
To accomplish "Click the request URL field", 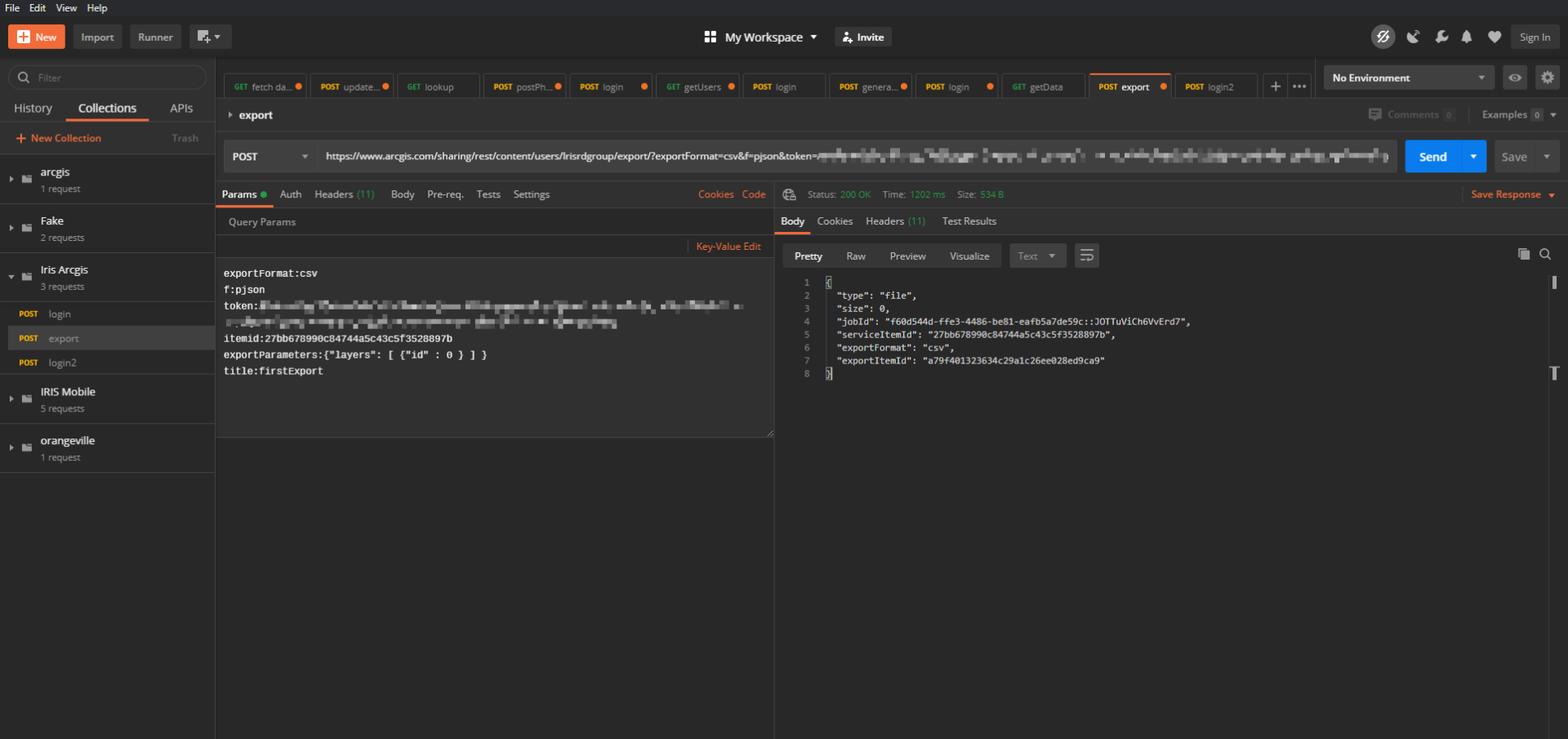I will pos(857,157).
